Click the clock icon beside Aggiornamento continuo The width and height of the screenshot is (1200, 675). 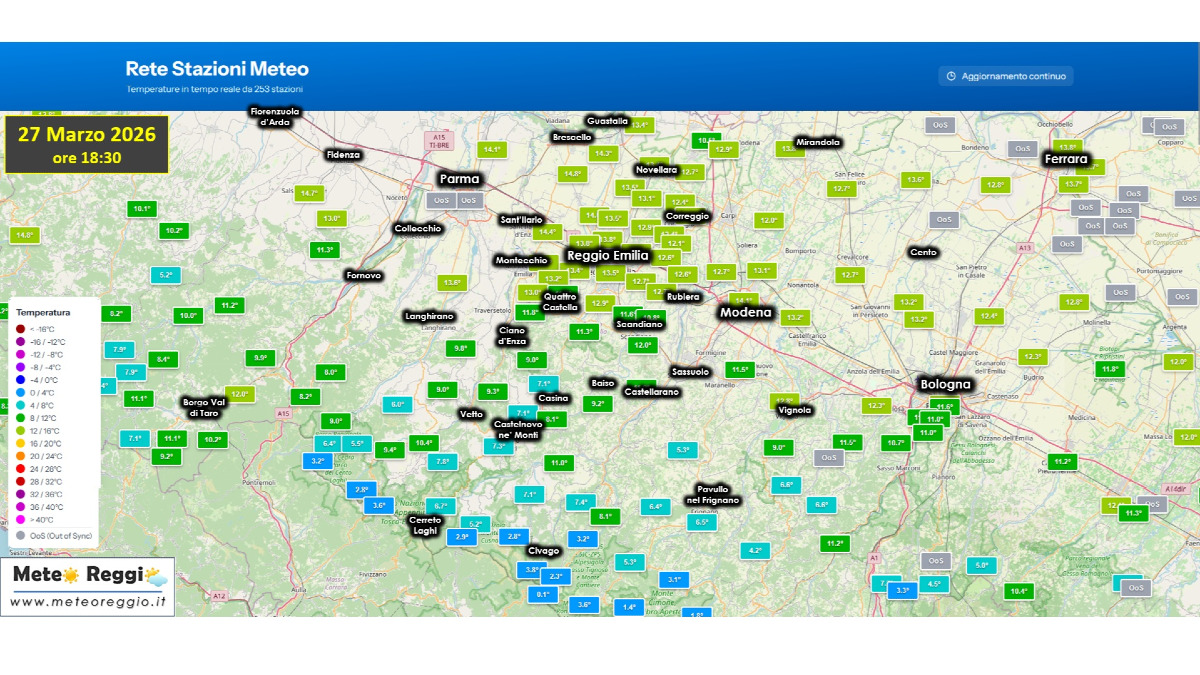[950, 76]
